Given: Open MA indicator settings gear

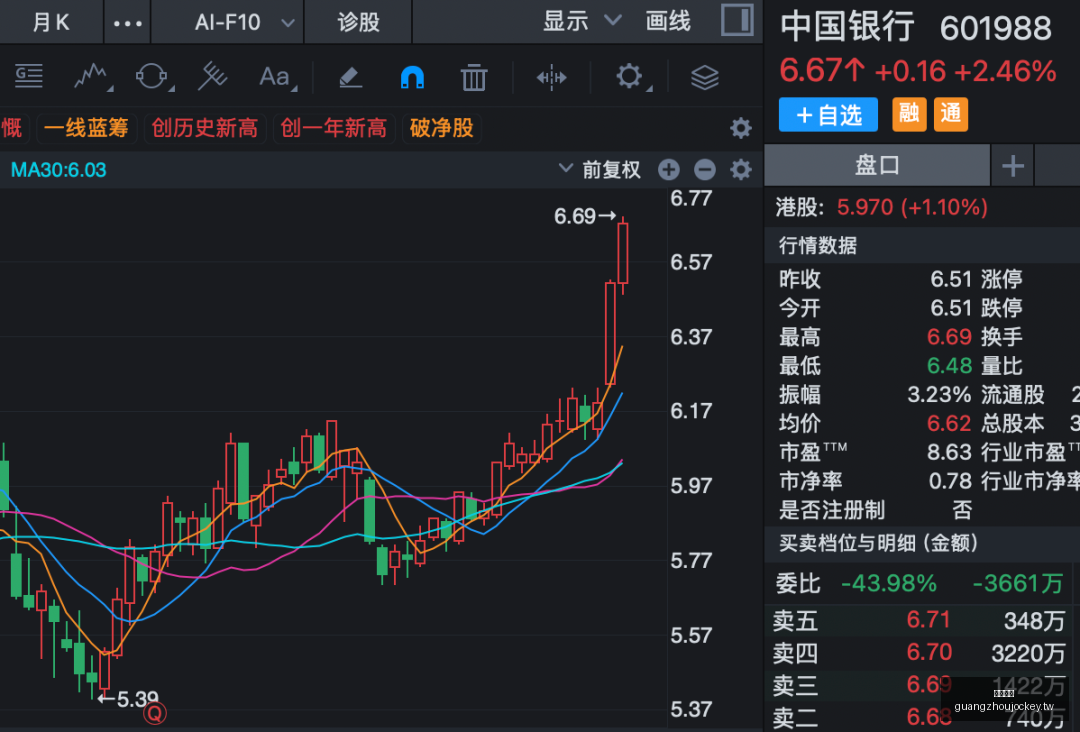Looking at the screenshot, I should tap(740, 169).
